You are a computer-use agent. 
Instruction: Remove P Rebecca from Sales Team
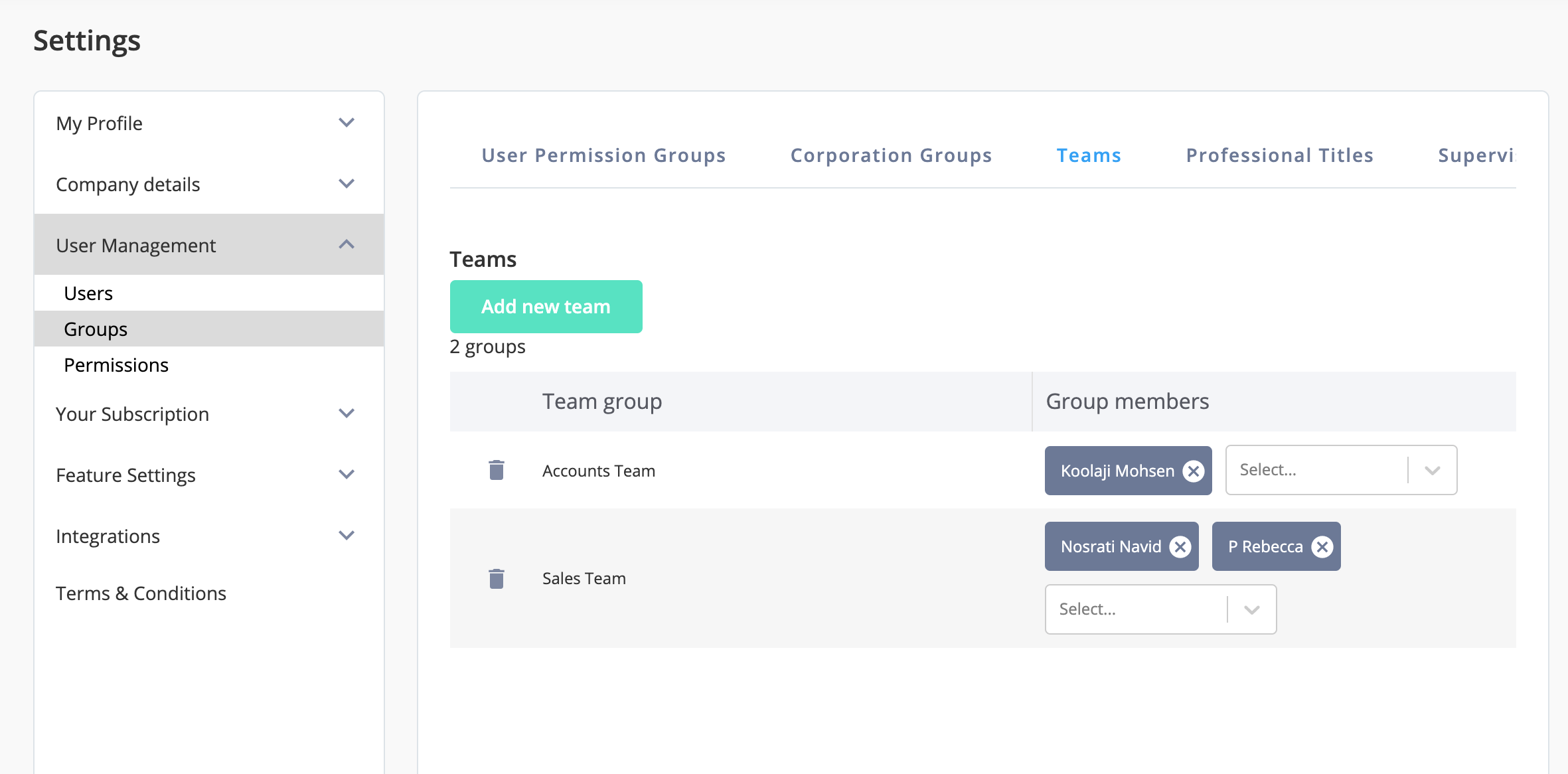click(x=1322, y=546)
